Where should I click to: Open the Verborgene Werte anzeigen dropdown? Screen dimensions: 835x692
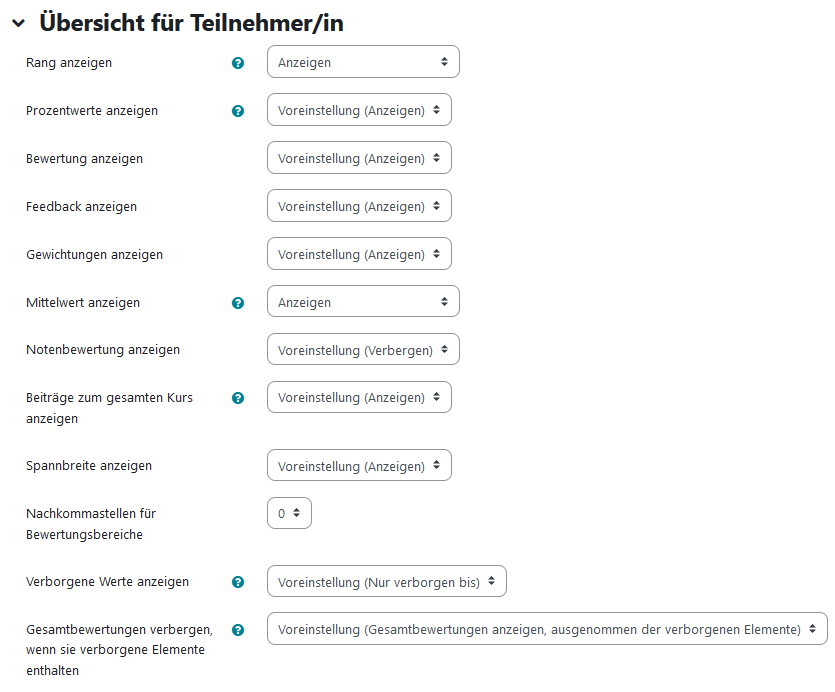387,581
